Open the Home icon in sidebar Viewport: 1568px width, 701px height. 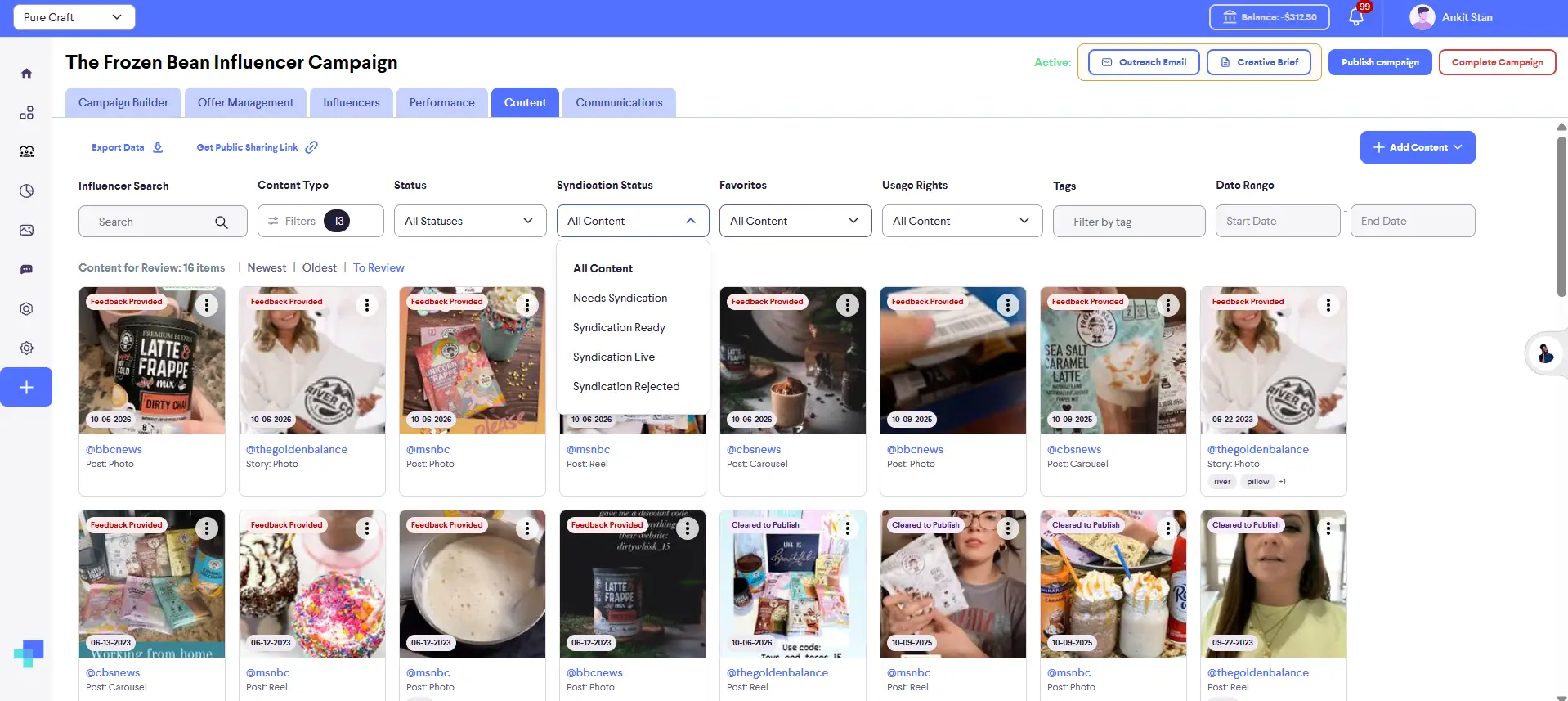pyautogui.click(x=26, y=73)
